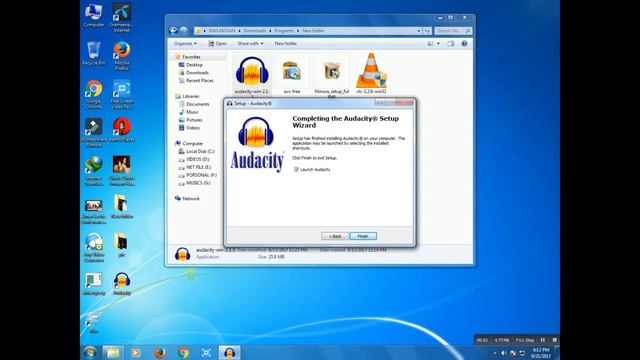
Task: Click Windows Media Player in the taskbar
Action: click(136, 352)
